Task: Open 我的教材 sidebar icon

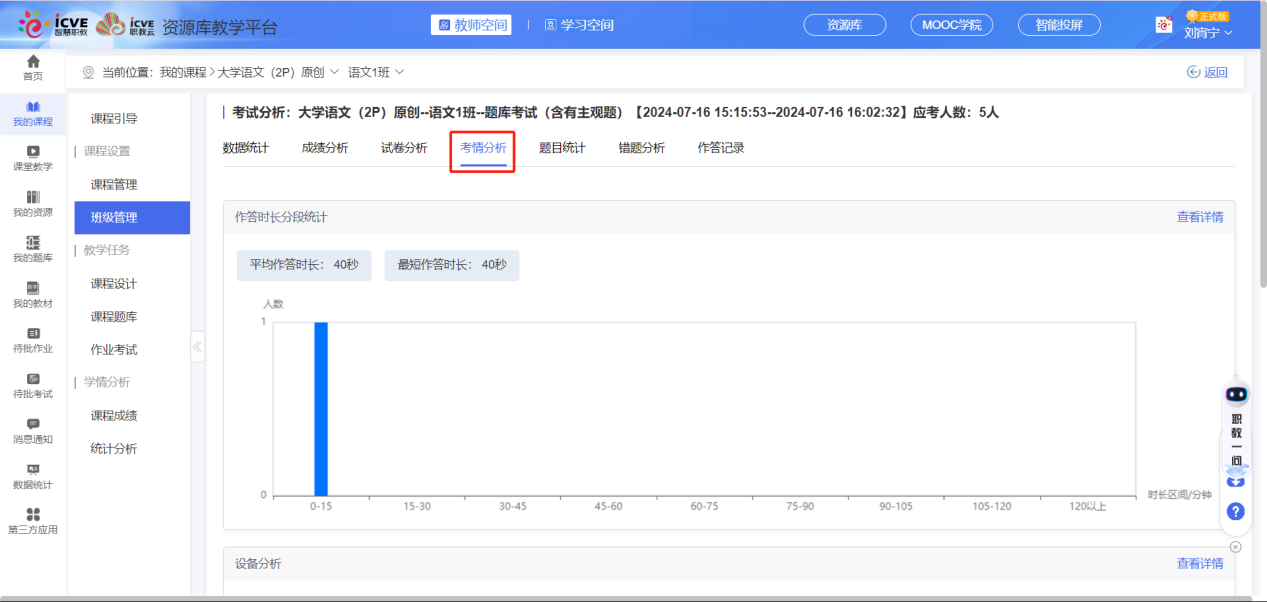Action: [33, 289]
